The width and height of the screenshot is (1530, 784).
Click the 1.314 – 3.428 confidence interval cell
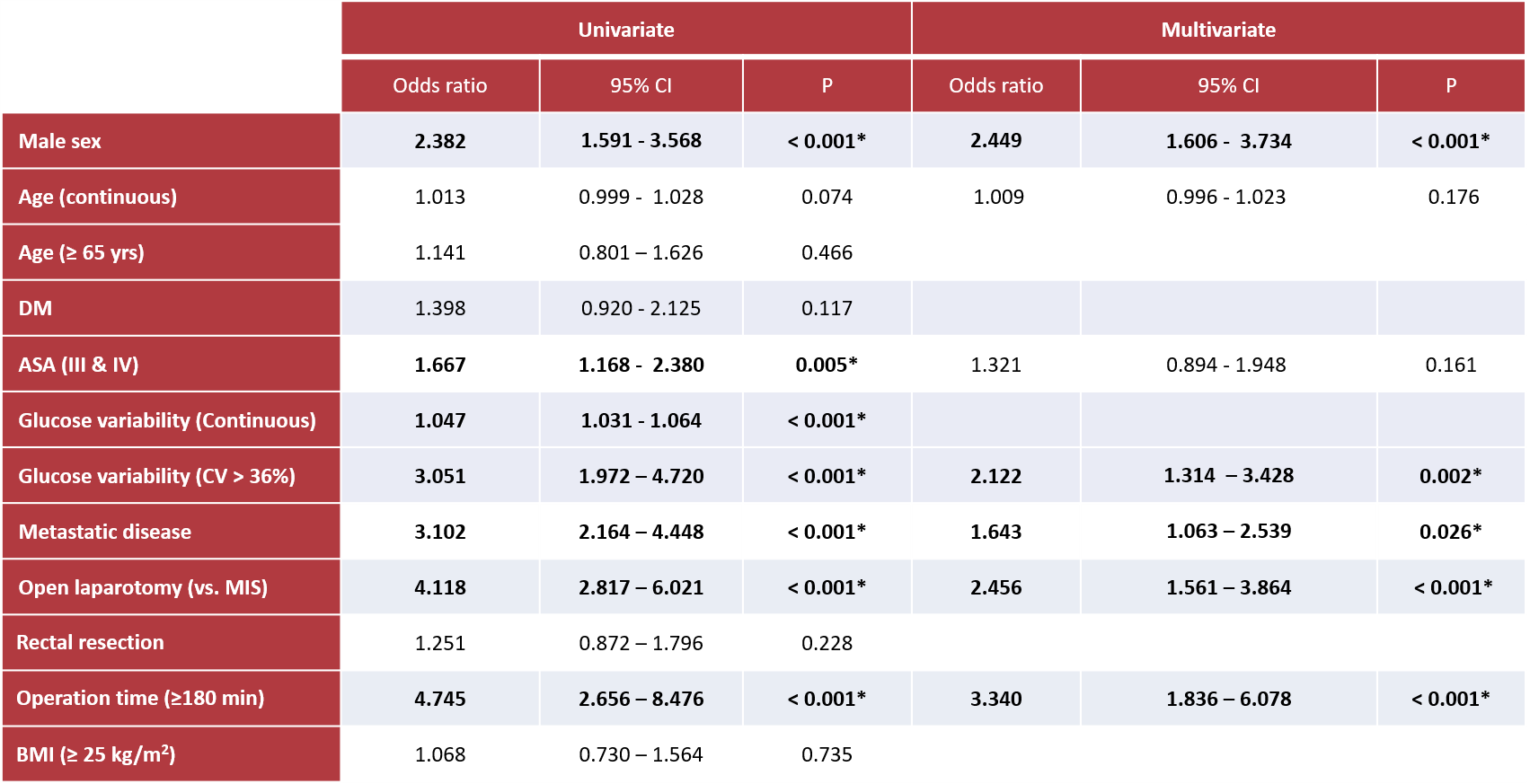click(1229, 476)
